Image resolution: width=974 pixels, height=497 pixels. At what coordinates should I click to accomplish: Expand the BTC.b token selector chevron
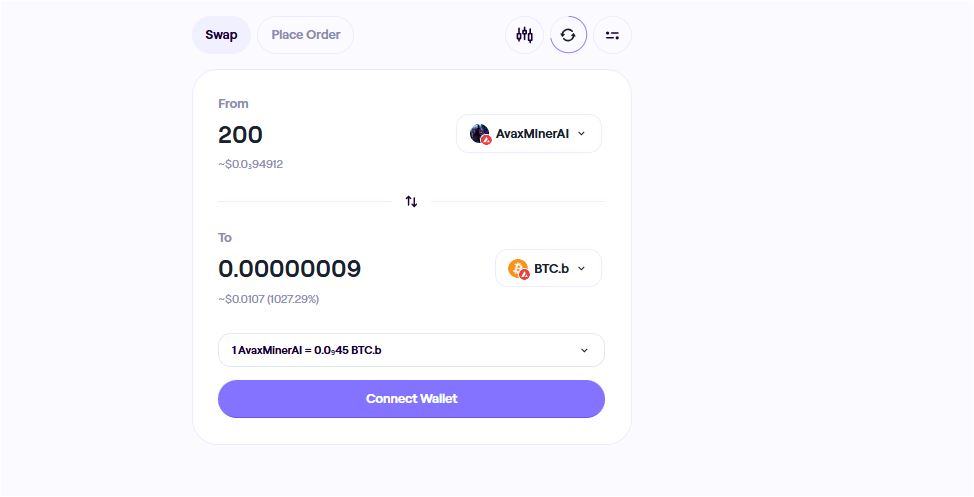[581, 268]
